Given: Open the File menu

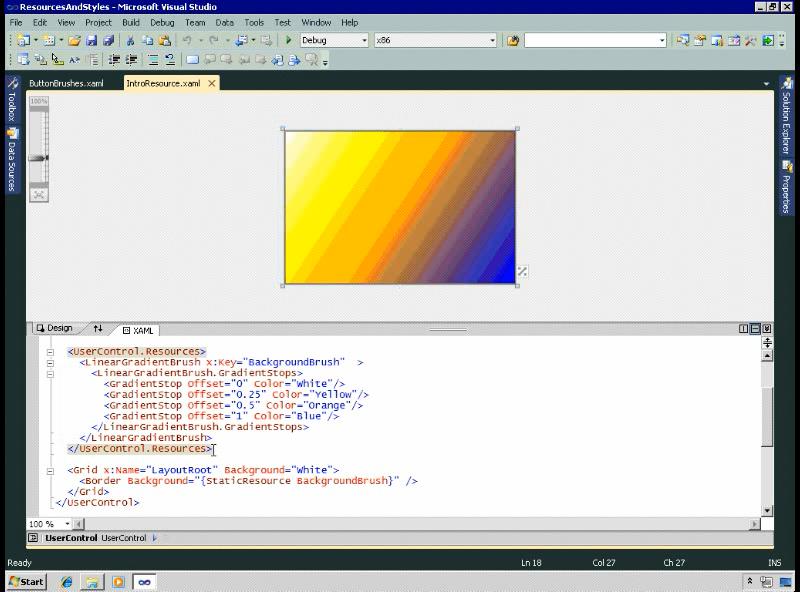Looking at the screenshot, I should pyautogui.click(x=16, y=22).
